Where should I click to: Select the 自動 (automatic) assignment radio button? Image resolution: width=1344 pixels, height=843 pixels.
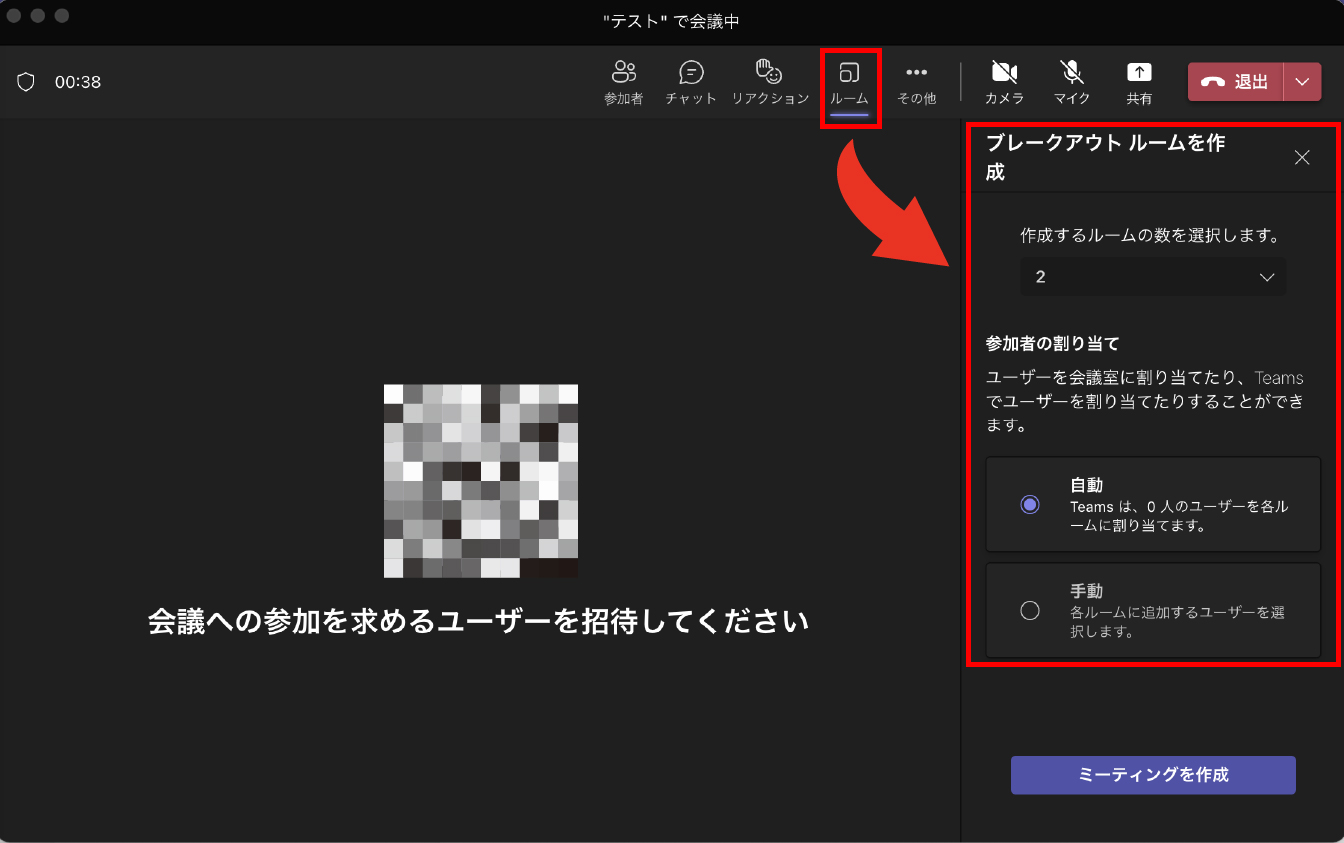pyautogui.click(x=1030, y=505)
